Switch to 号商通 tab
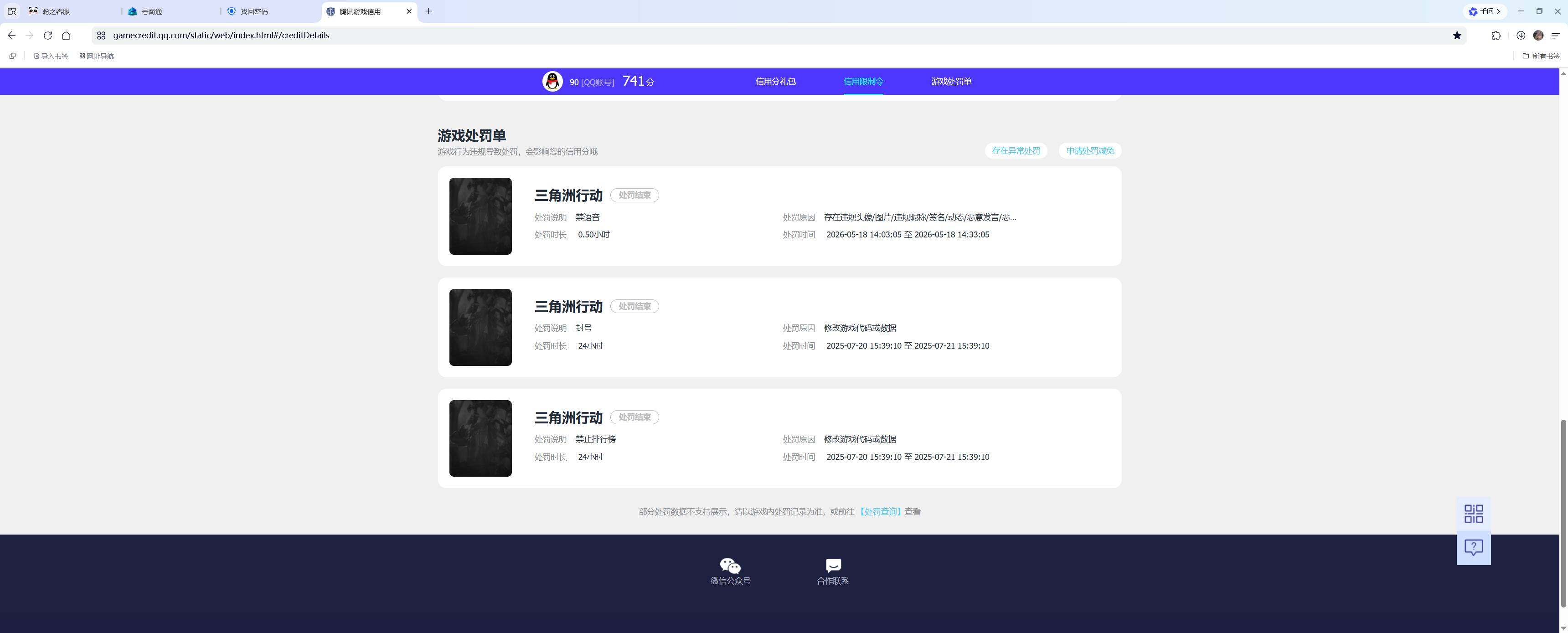Image resolution: width=1568 pixels, height=633 pixels. (171, 11)
